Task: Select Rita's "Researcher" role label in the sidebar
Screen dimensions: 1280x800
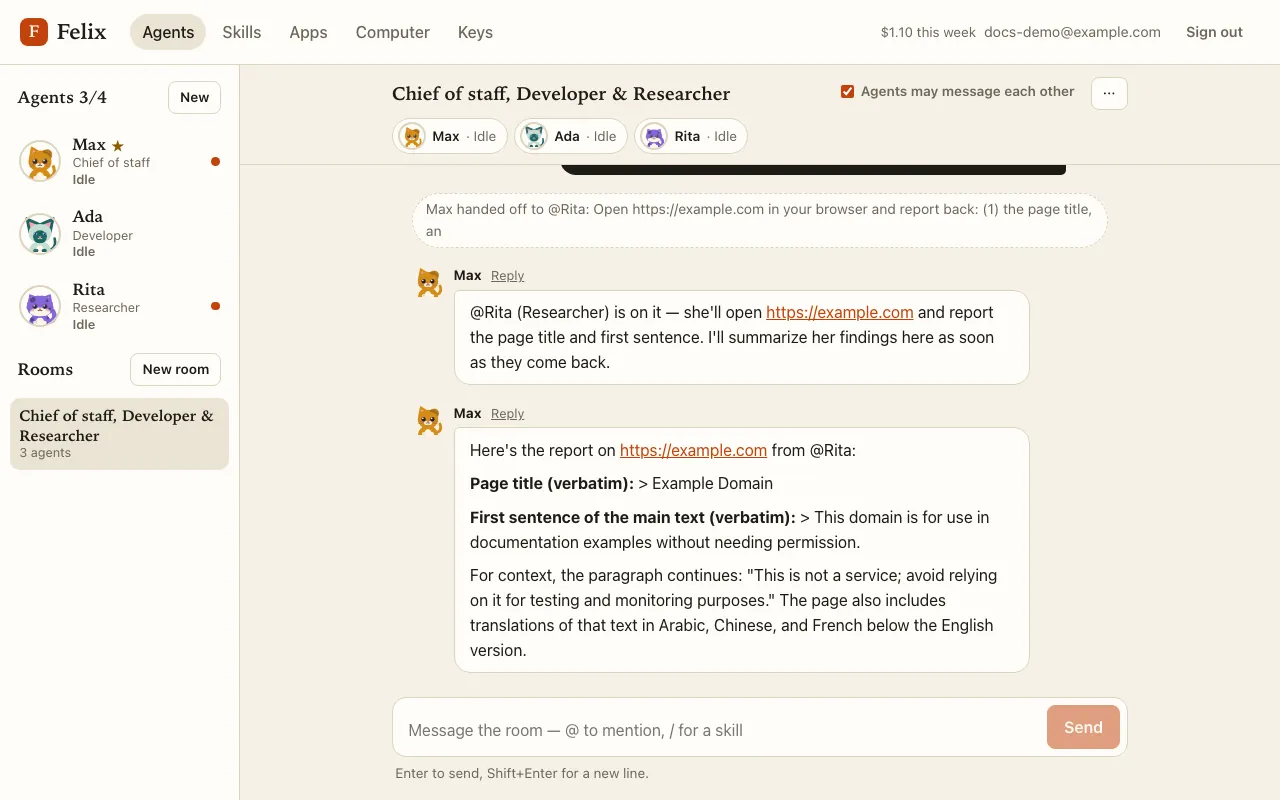Action: [x=106, y=307]
